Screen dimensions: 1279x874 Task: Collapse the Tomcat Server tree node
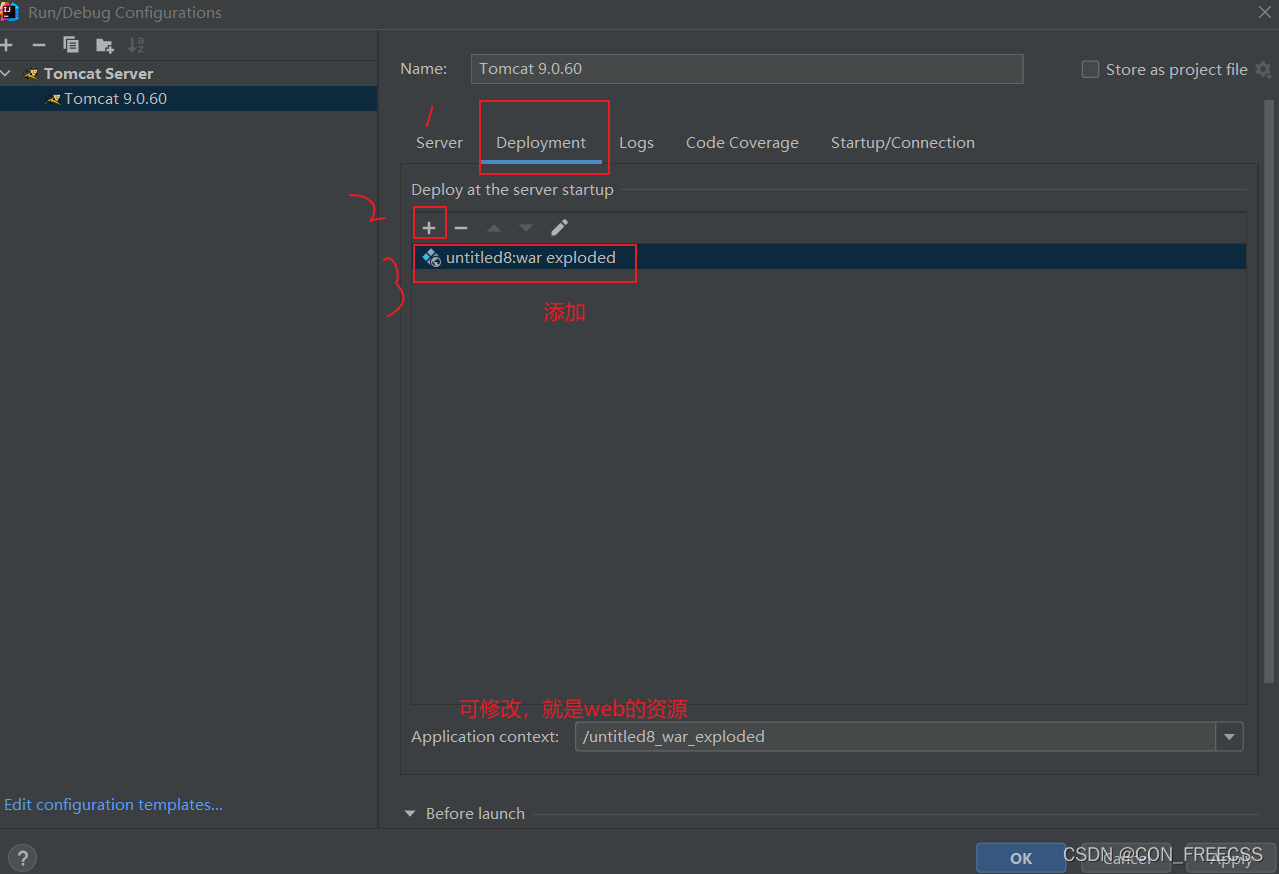6,74
